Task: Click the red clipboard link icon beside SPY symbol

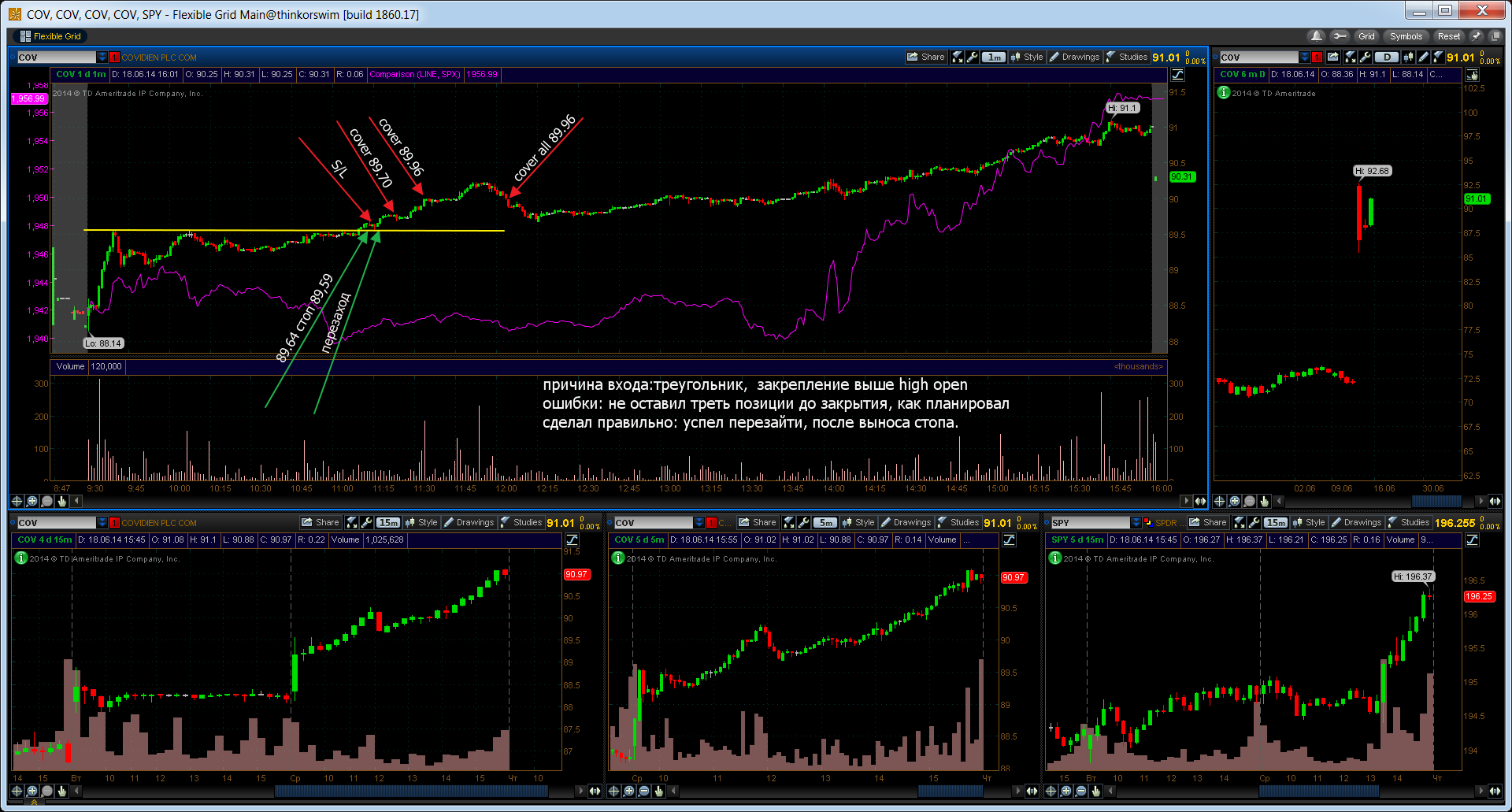Action: coord(1148,522)
